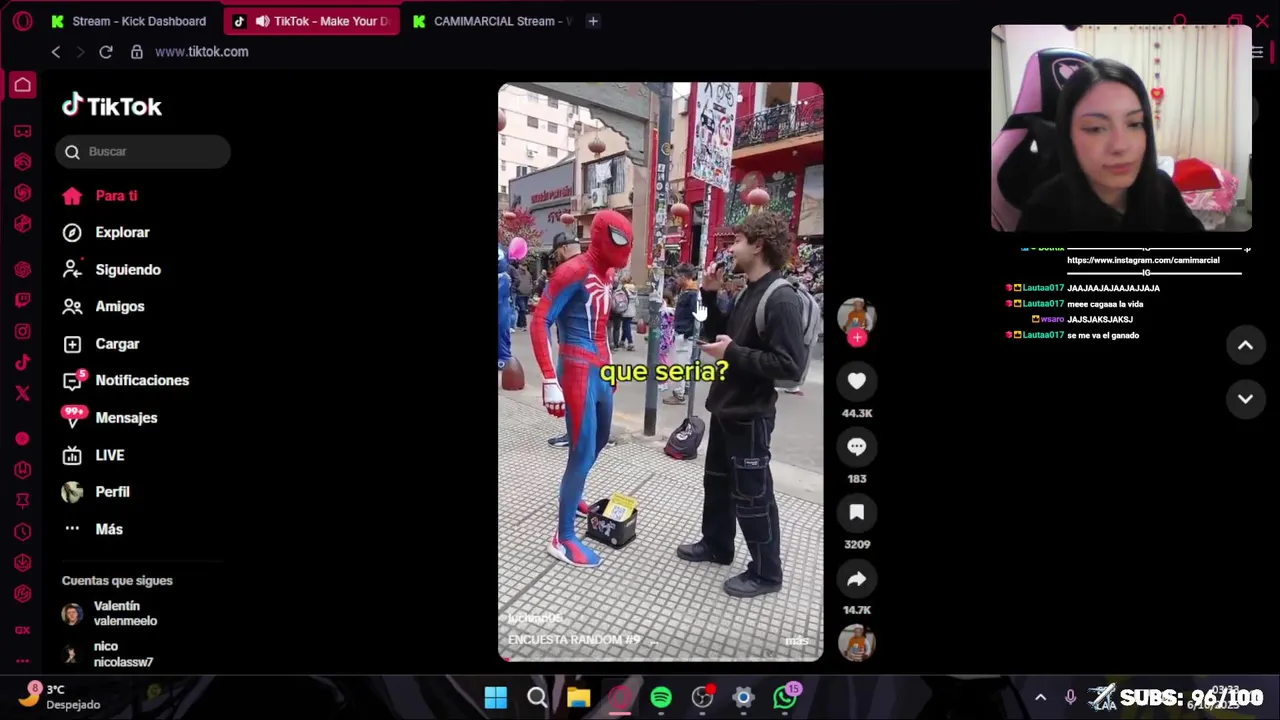The image size is (1280, 720).
Task: Click the www.tiktok.com address bar
Action: (x=202, y=52)
